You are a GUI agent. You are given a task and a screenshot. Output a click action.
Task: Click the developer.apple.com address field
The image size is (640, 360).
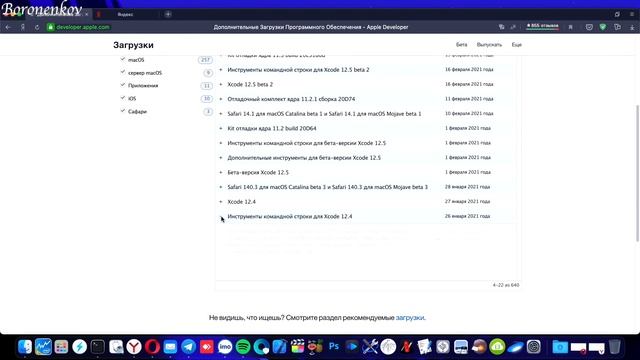[83, 27]
